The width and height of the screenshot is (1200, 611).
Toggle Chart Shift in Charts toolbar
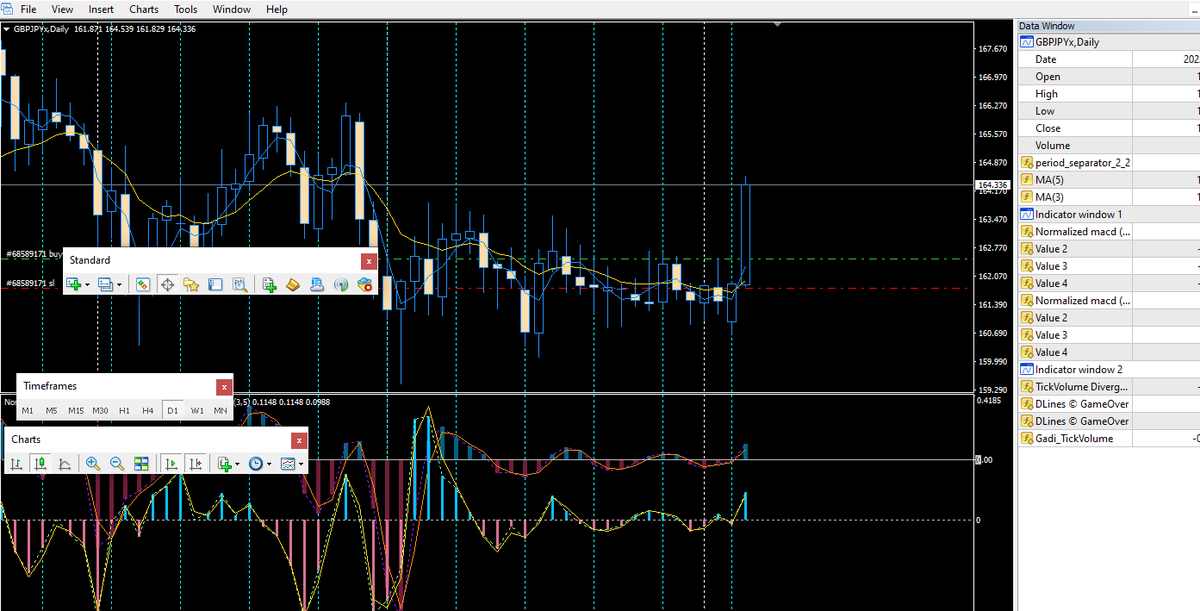195,464
